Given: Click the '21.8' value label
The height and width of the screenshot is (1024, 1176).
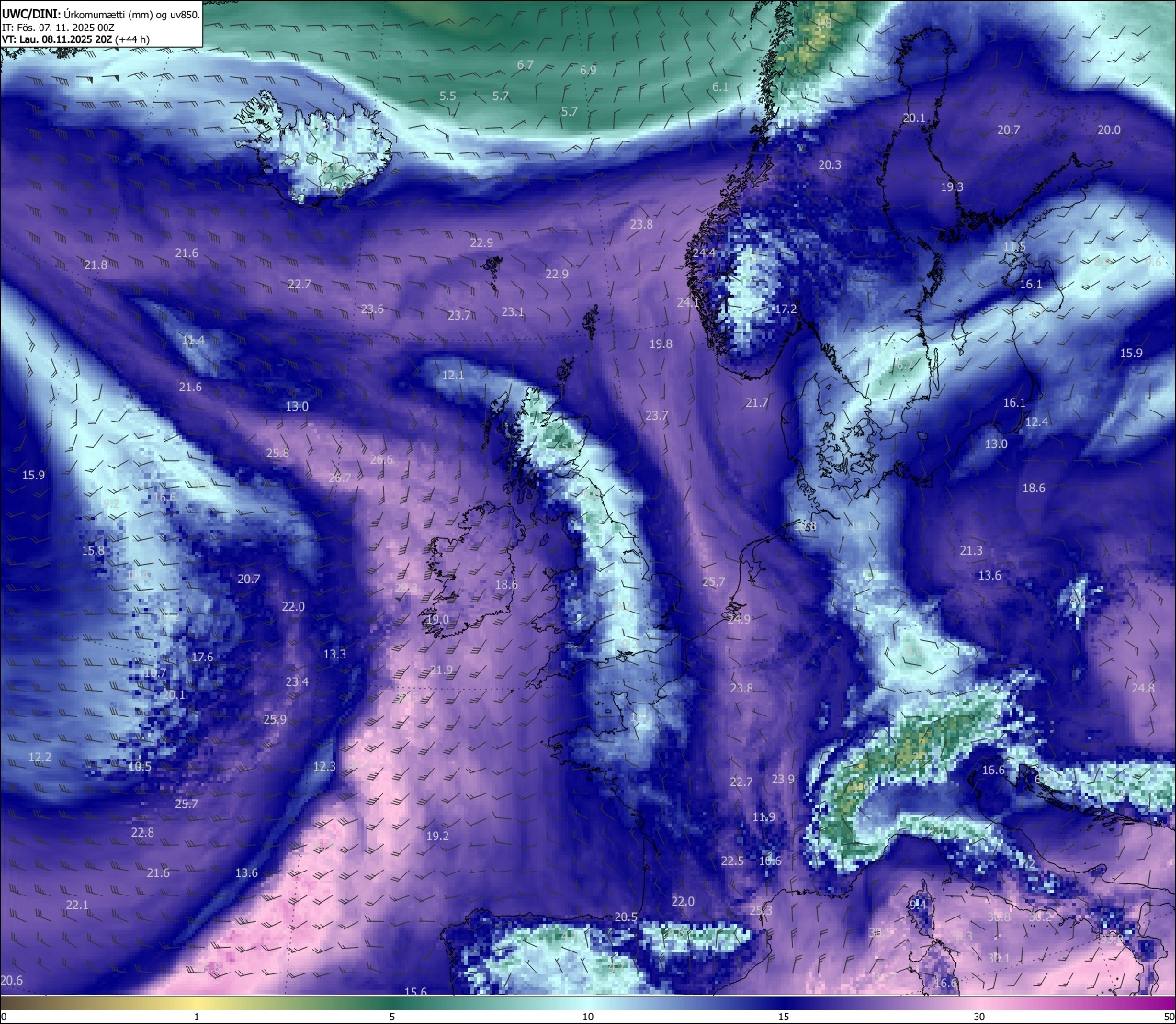Looking at the screenshot, I should coord(96,265).
